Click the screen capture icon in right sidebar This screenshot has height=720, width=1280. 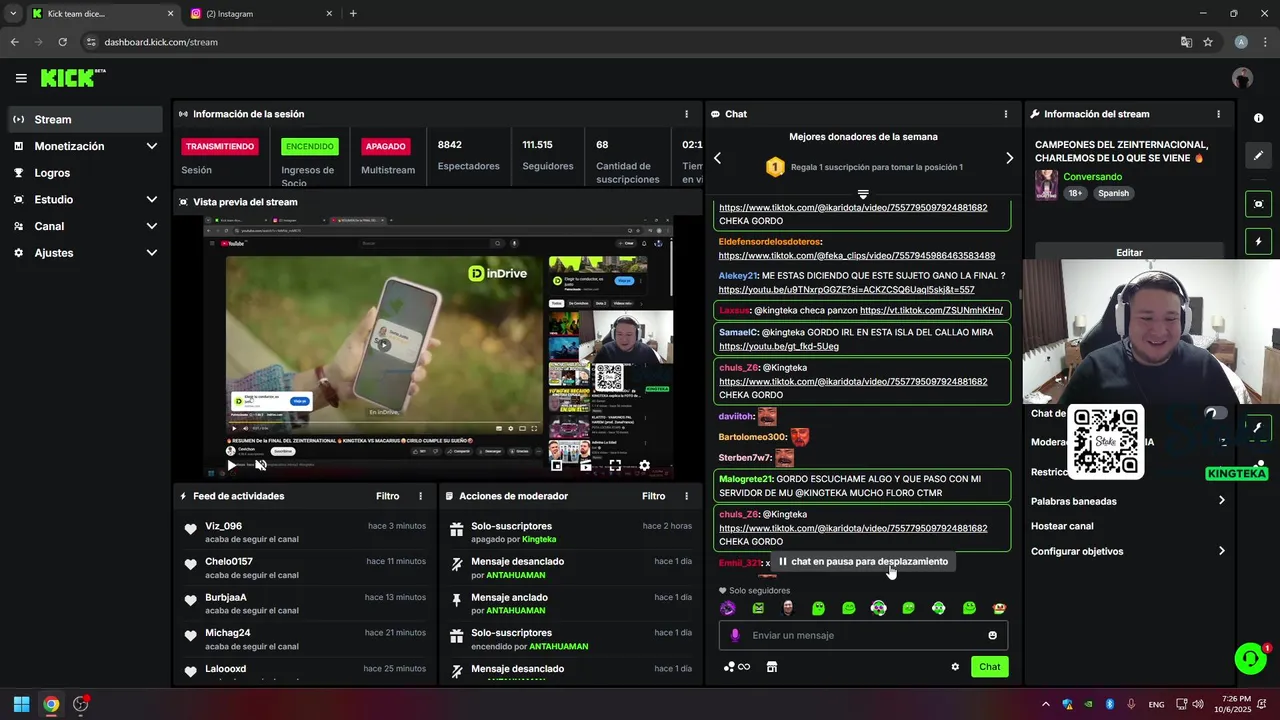click(x=1258, y=204)
